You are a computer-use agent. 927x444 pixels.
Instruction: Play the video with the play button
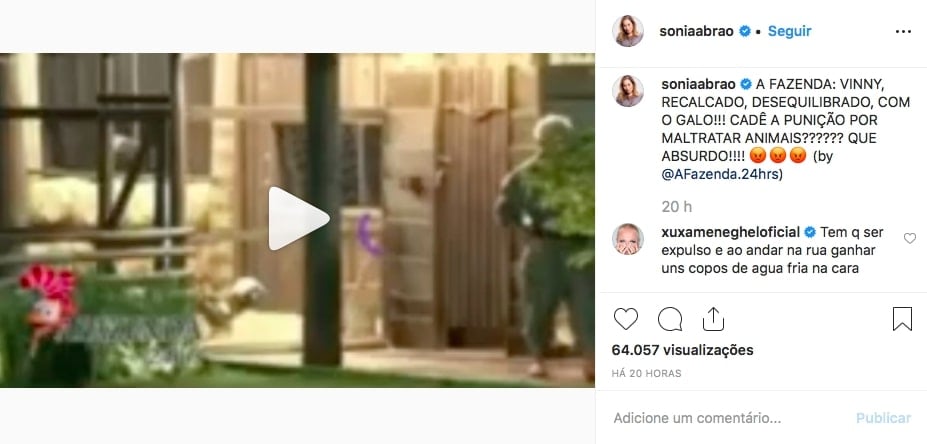tap(297, 219)
